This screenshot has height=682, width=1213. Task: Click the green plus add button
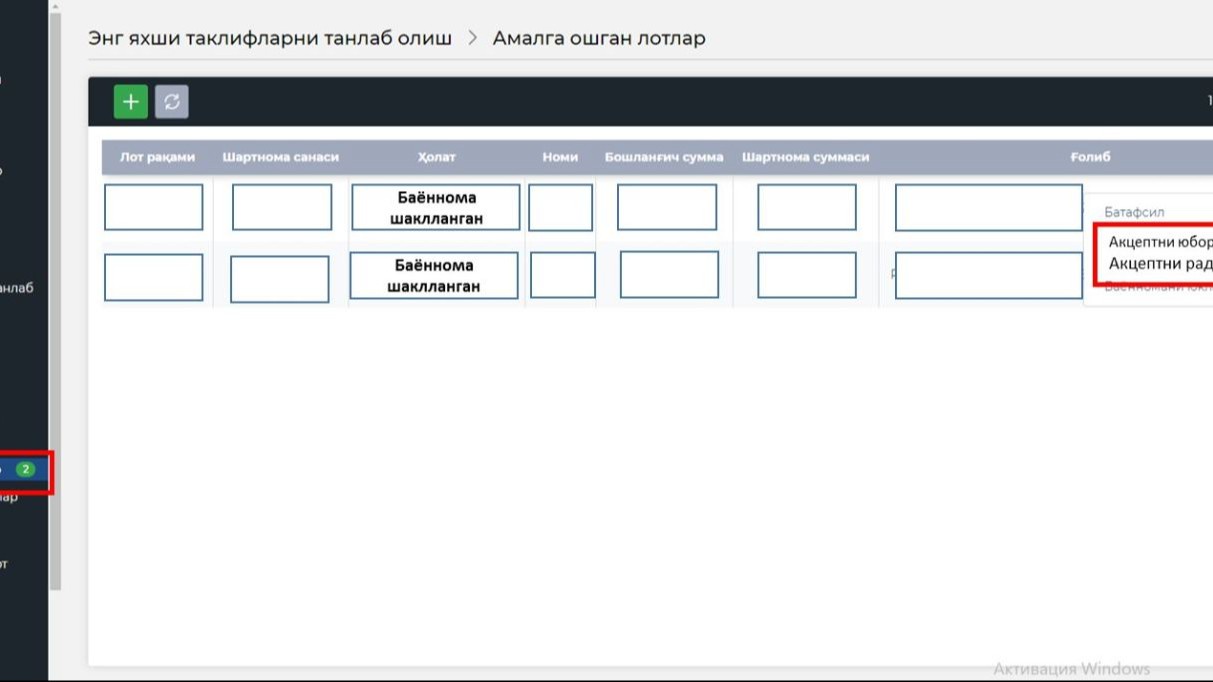point(130,102)
